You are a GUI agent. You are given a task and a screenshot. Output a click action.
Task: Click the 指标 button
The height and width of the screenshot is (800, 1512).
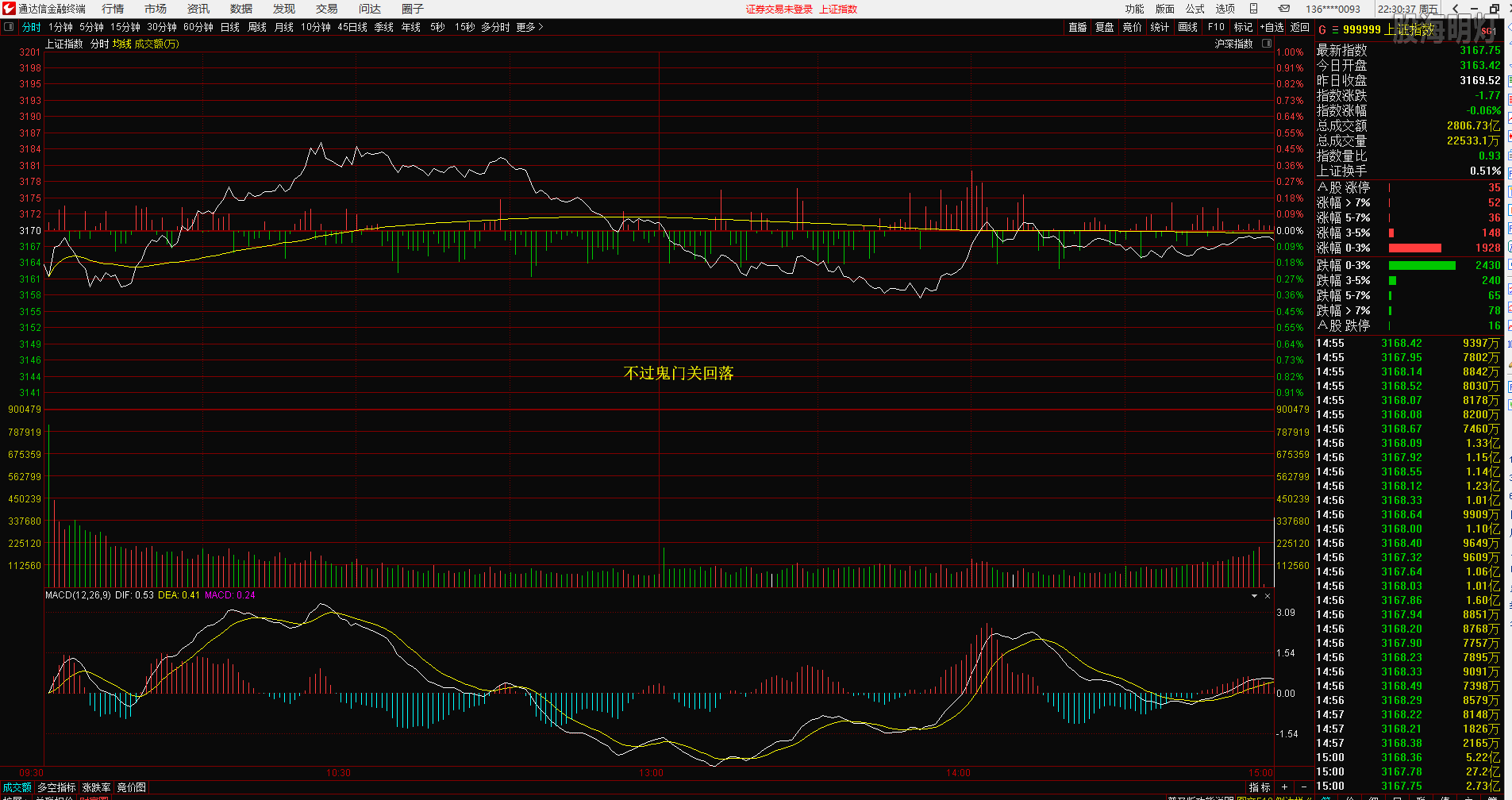[1260, 787]
